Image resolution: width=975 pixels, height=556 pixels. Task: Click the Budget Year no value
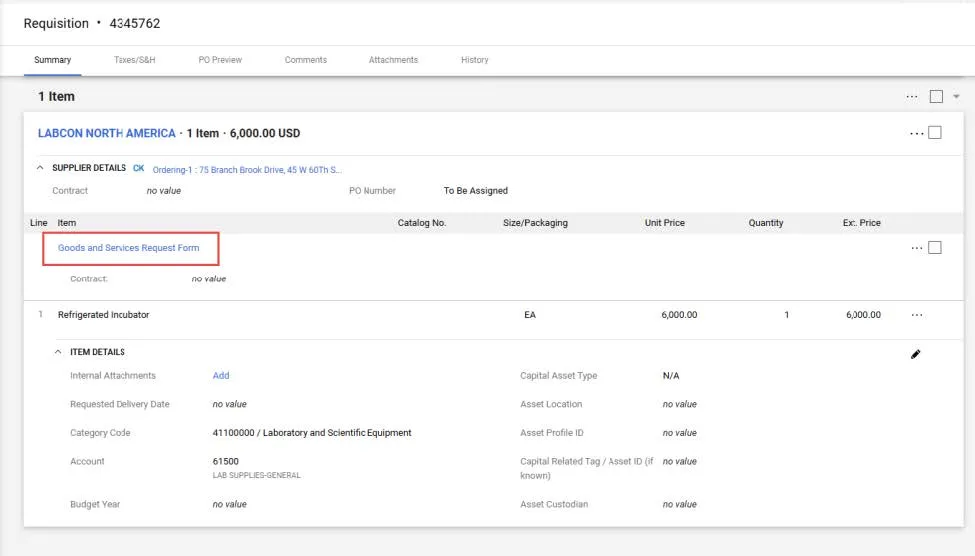pyautogui.click(x=229, y=504)
